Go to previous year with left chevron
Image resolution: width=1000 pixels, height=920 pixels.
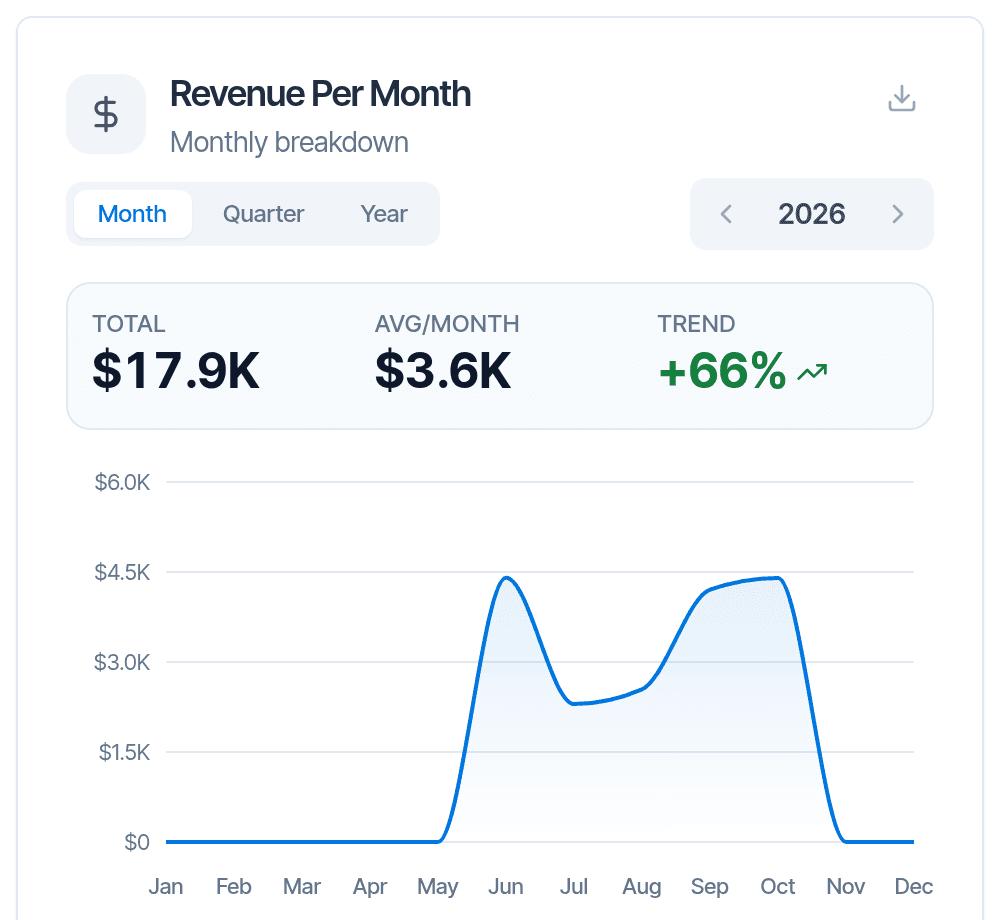(726, 214)
